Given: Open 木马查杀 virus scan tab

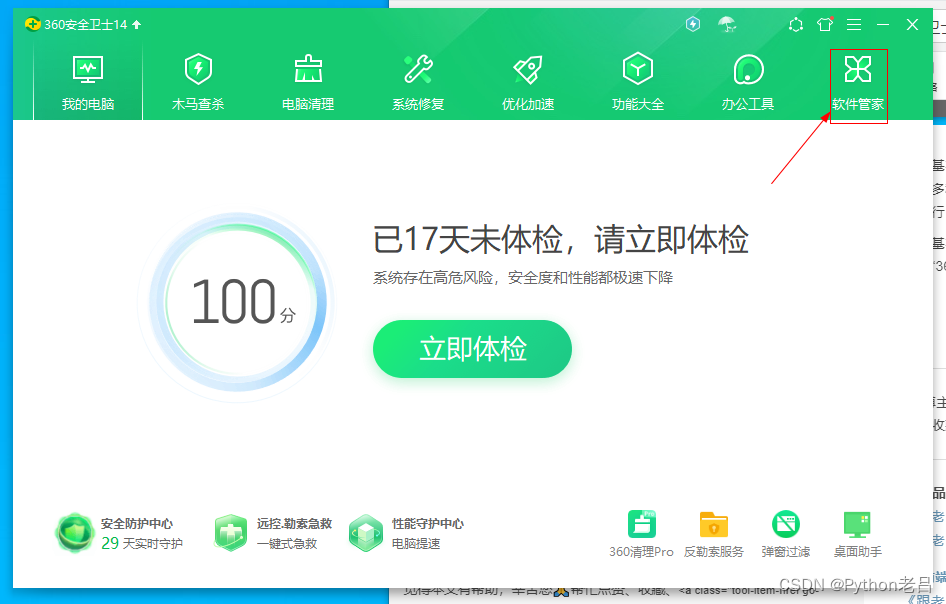Looking at the screenshot, I should [198, 83].
